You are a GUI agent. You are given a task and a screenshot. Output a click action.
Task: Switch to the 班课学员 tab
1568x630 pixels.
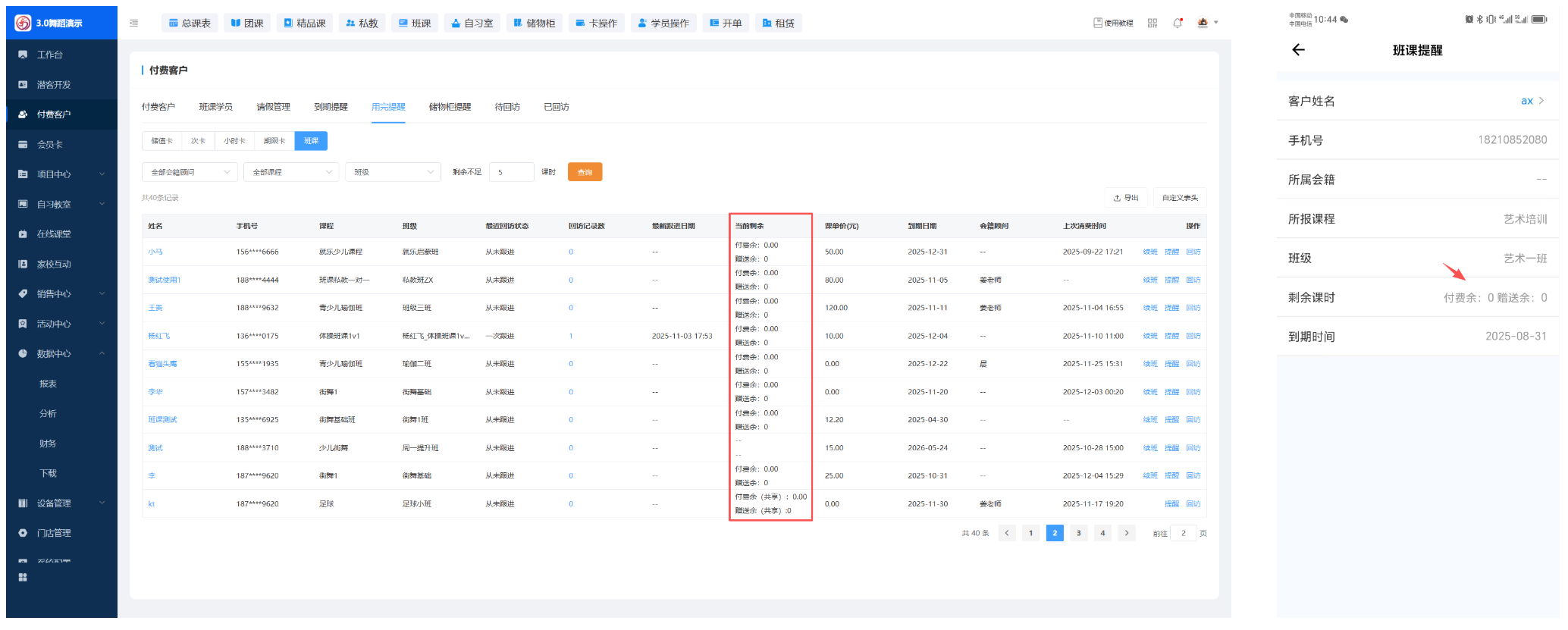coord(215,107)
